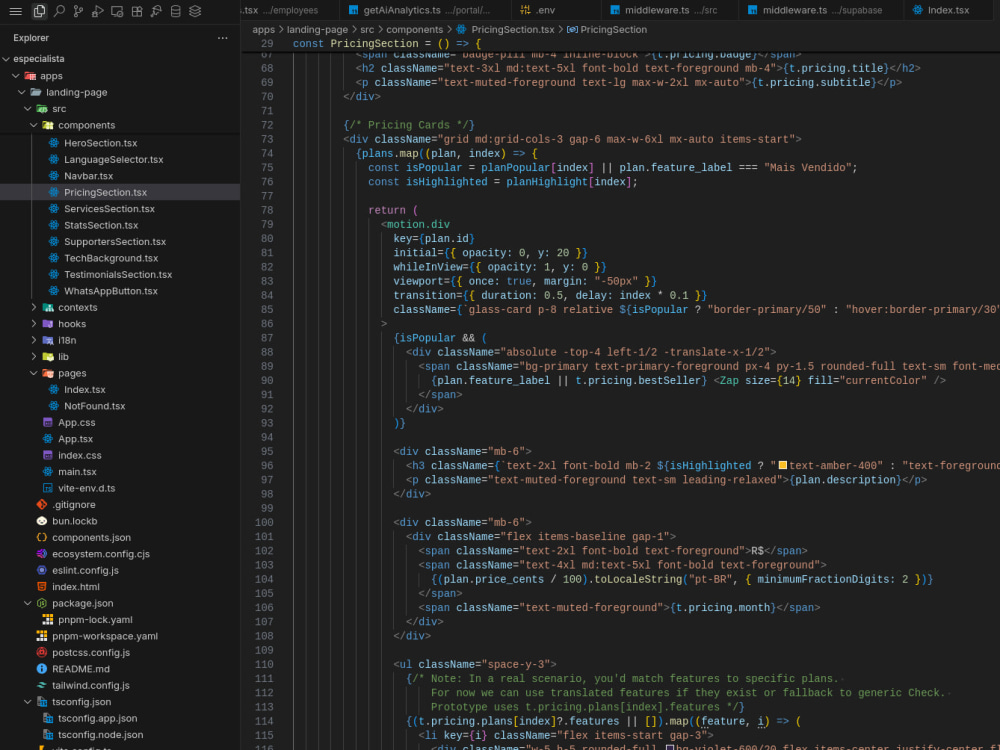The image size is (1000, 750).
Task: Switch to the .env tab
Action: point(556,10)
